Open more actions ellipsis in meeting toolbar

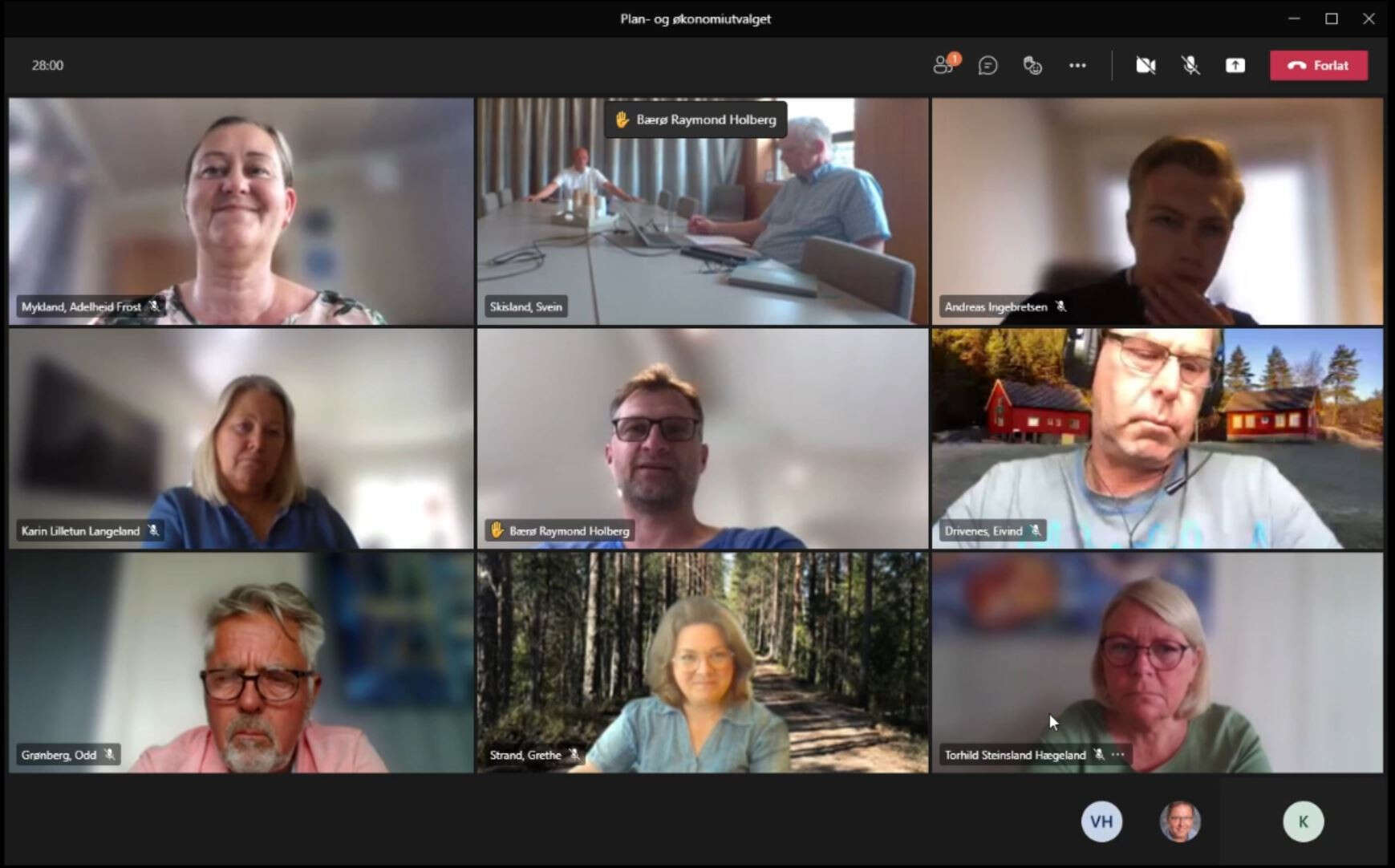click(1077, 66)
